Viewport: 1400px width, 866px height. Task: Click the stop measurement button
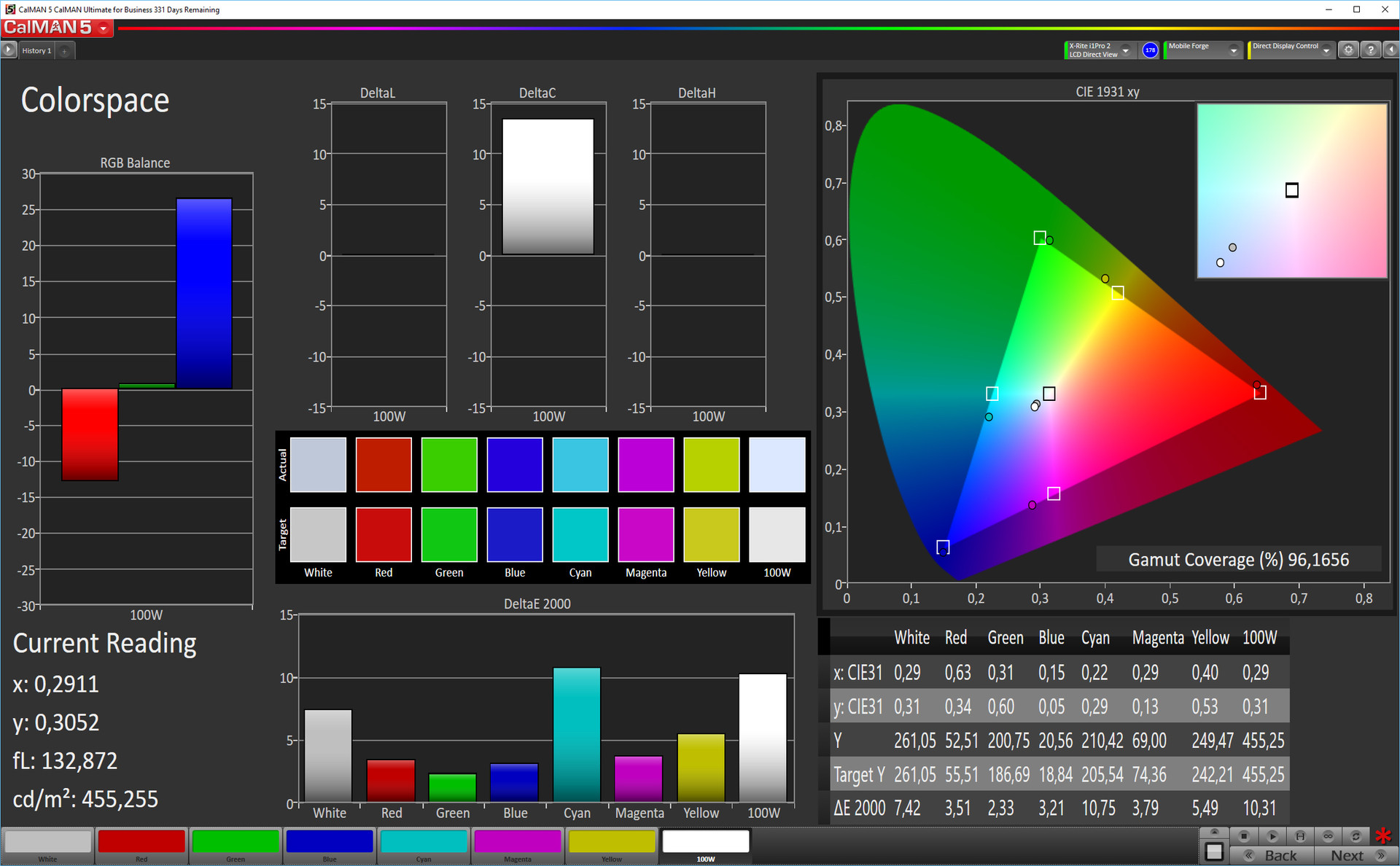(1244, 836)
